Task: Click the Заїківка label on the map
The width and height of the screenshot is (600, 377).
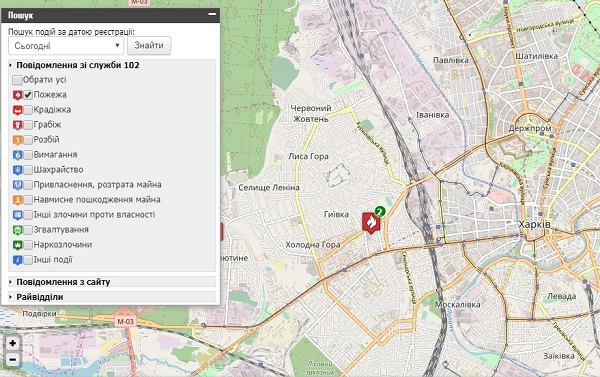Action: point(559,356)
